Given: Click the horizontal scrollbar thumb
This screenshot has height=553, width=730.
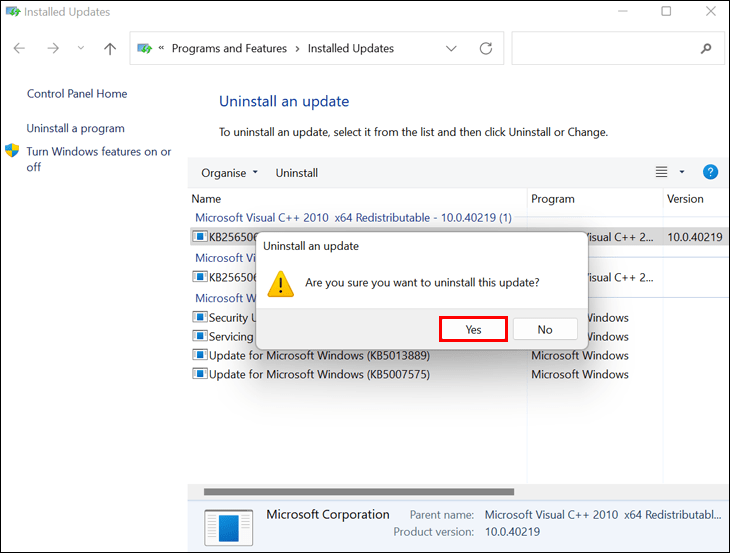Looking at the screenshot, I should pos(358,492).
